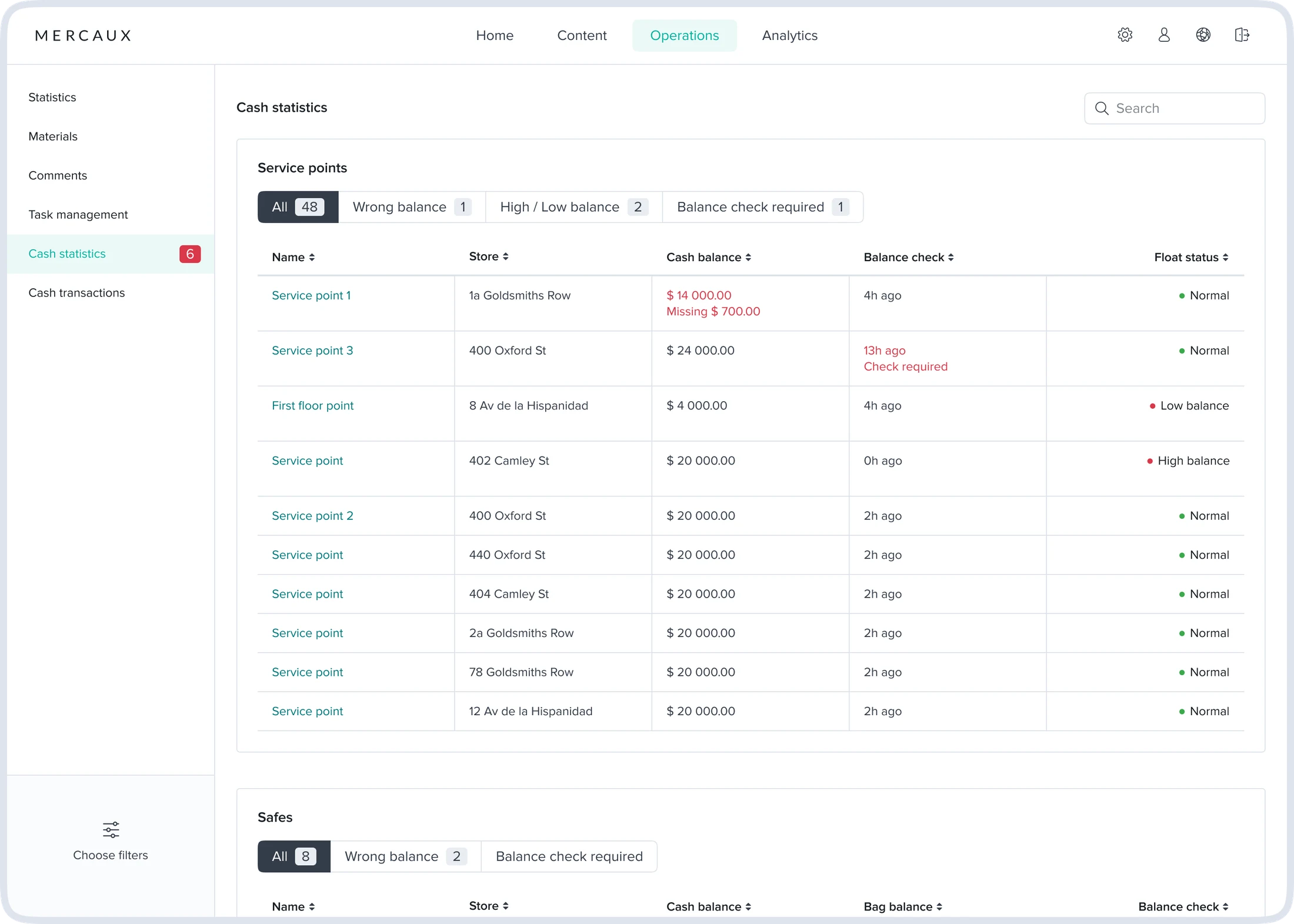Image resolution: width=1294 pixels, height=924 pixels.
Task: Click the logout door icon
Action: point(1242,35)
